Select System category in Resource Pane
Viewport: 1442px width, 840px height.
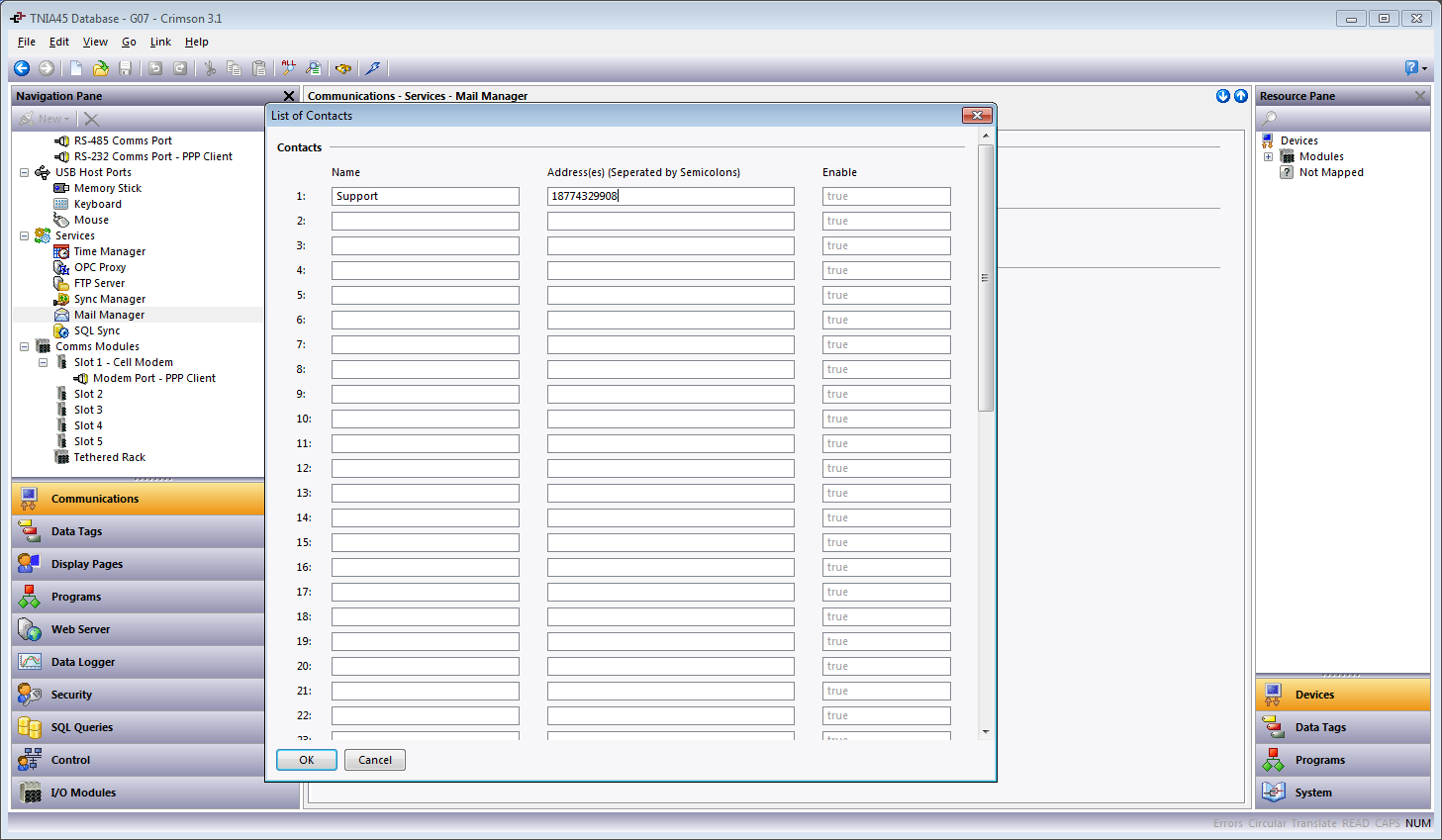(1343, 793)
